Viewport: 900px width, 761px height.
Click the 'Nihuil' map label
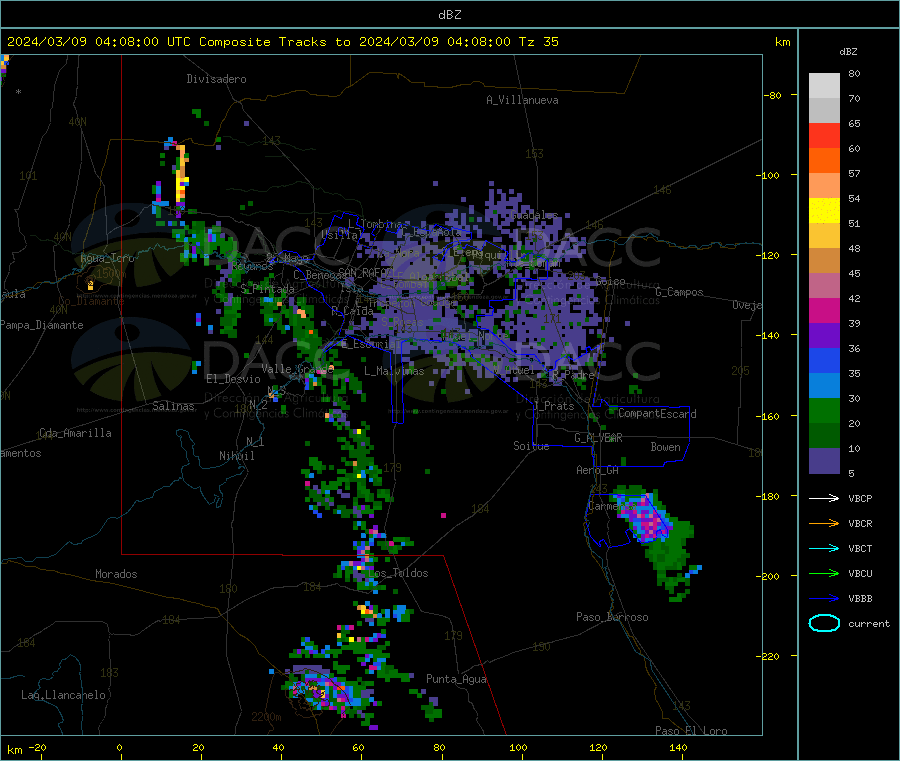[236, 456]
